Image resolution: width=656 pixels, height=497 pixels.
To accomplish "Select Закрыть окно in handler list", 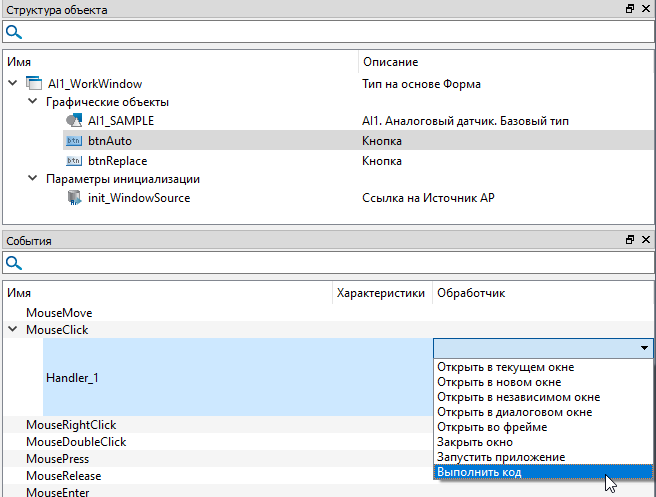I will click(475, 442).
